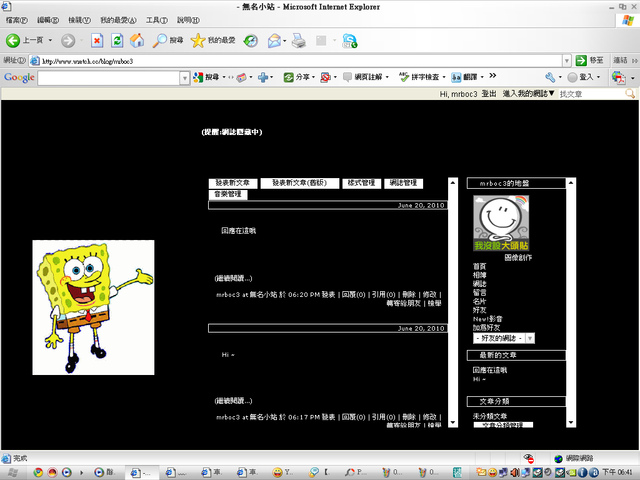Click the Sidewiki page-comment button
The image size is (640, 480).
pos(363,77)
